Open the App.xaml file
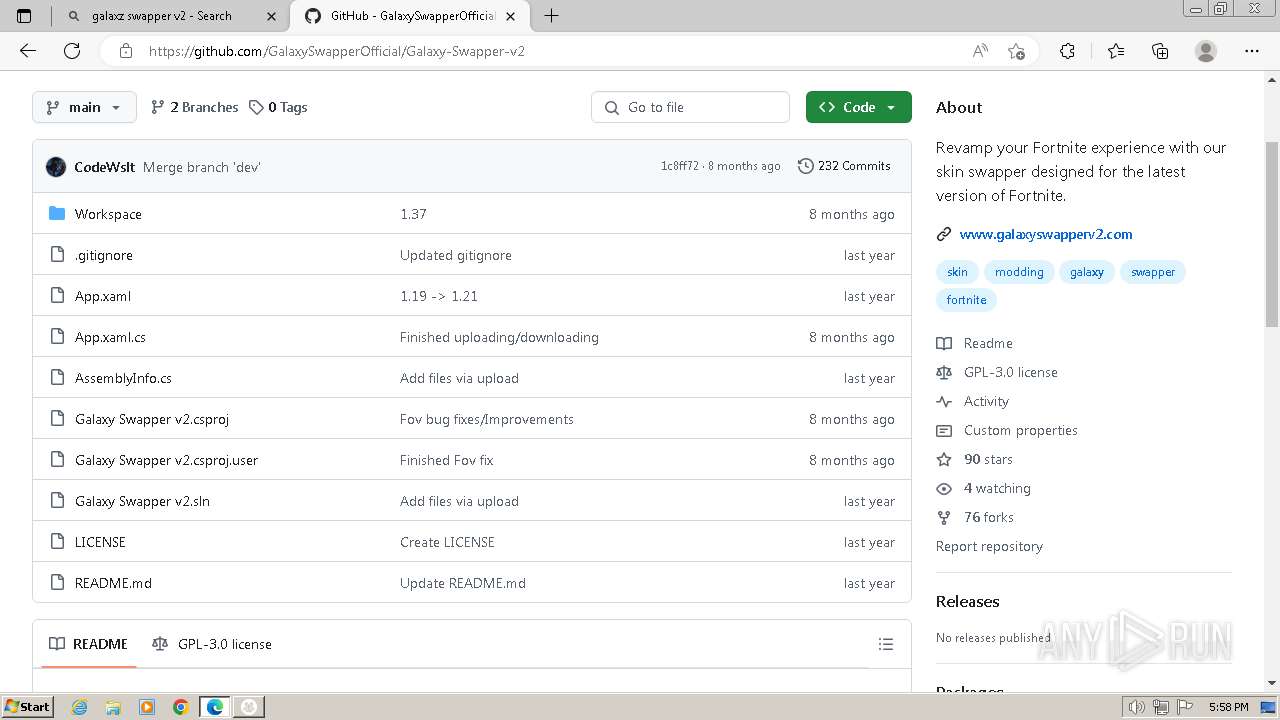Screen dimensions: 1280x720 coord(103,296)
